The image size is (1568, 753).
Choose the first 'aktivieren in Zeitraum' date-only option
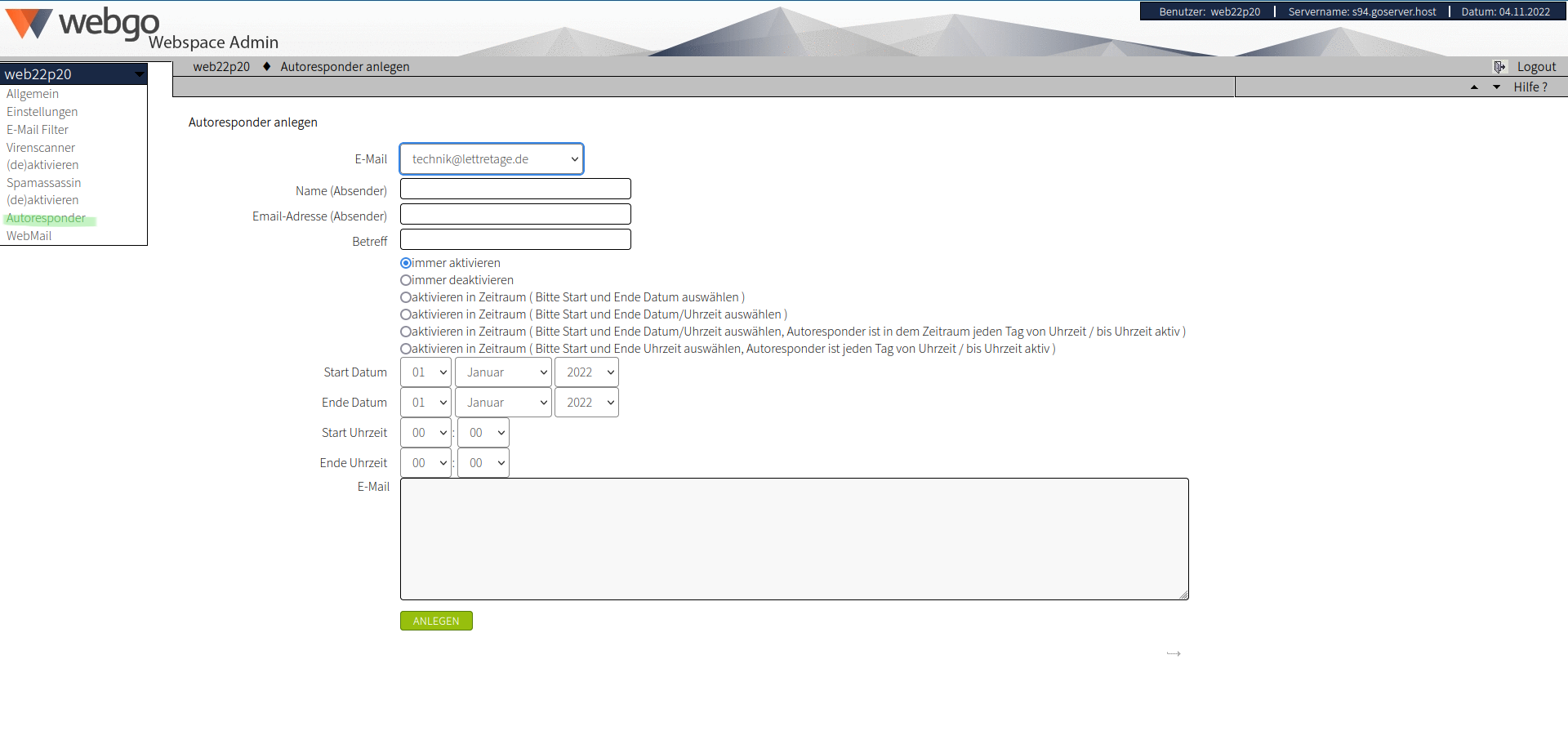tap(406, 297)
